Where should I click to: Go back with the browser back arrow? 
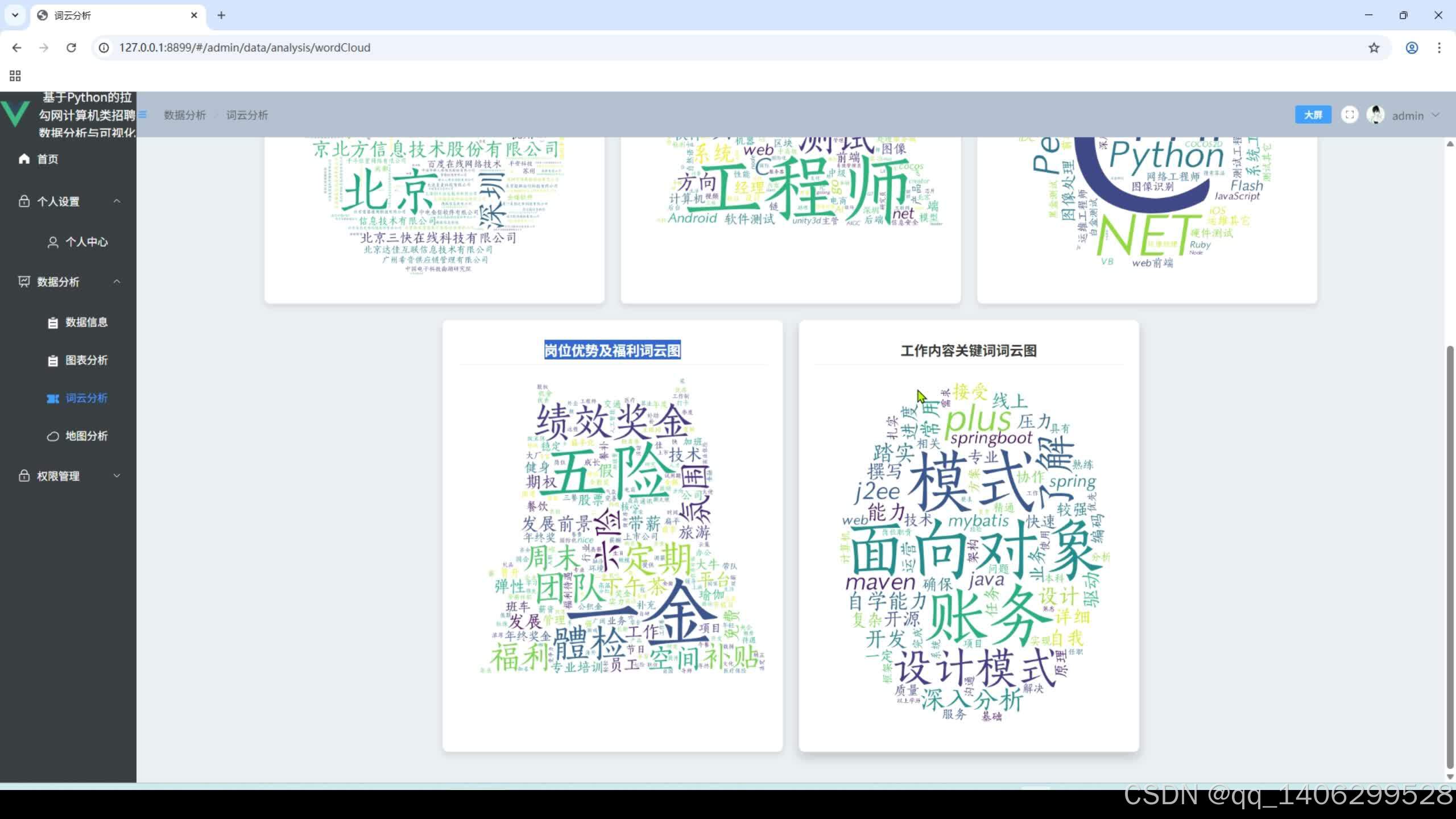tap(16, 48)
